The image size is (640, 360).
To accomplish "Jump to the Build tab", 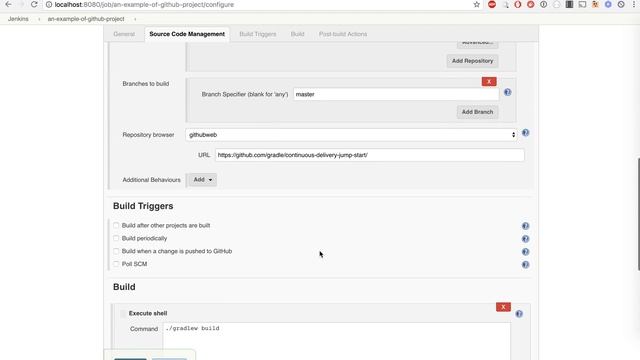I will tap(298, 34).
